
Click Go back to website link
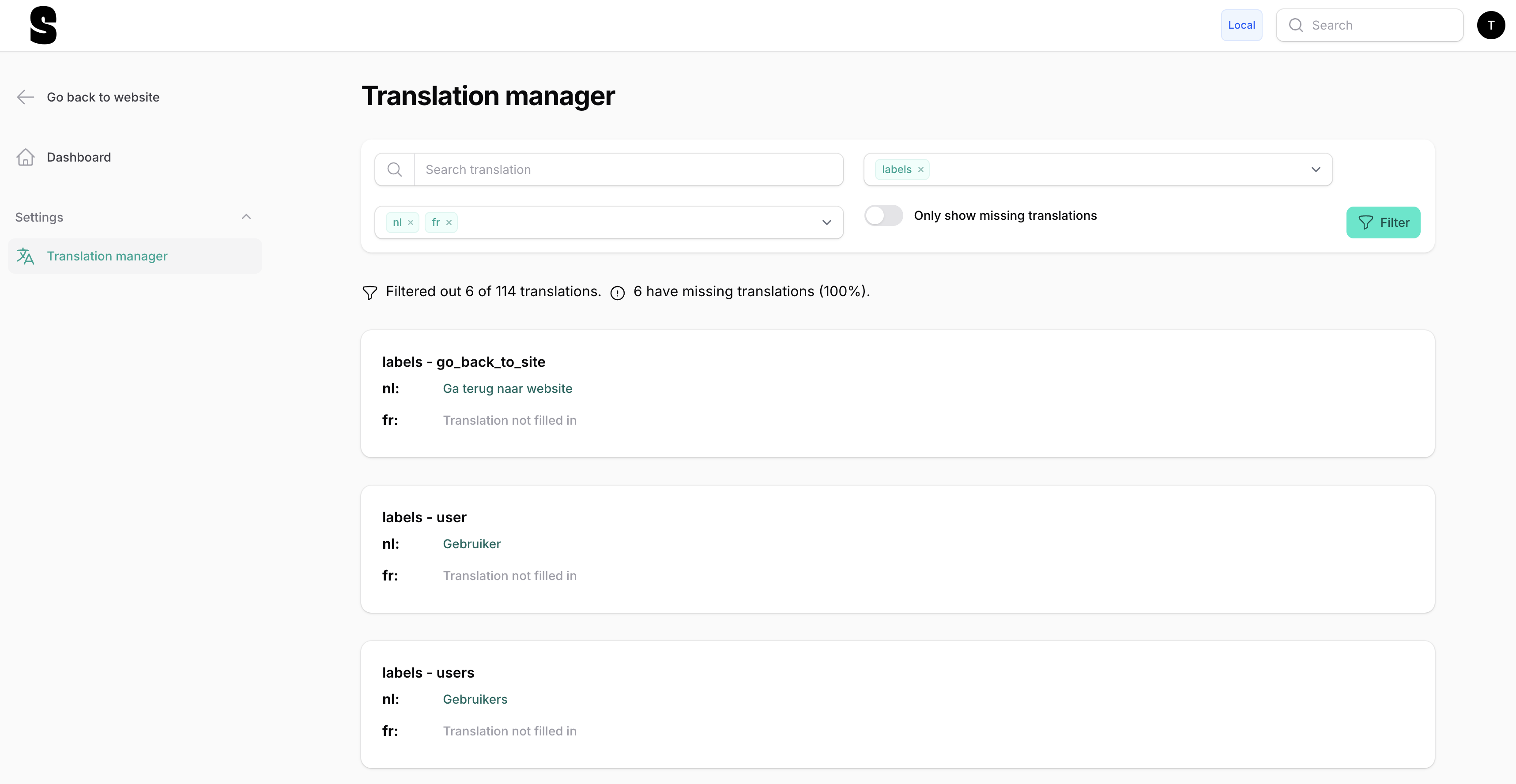[103, 97]
